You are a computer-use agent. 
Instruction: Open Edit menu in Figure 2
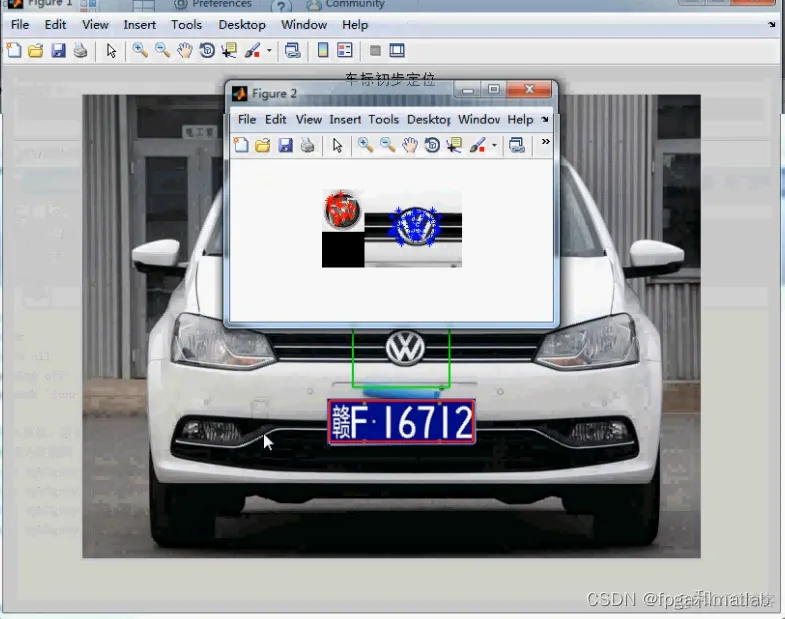[x=275, y=119]
